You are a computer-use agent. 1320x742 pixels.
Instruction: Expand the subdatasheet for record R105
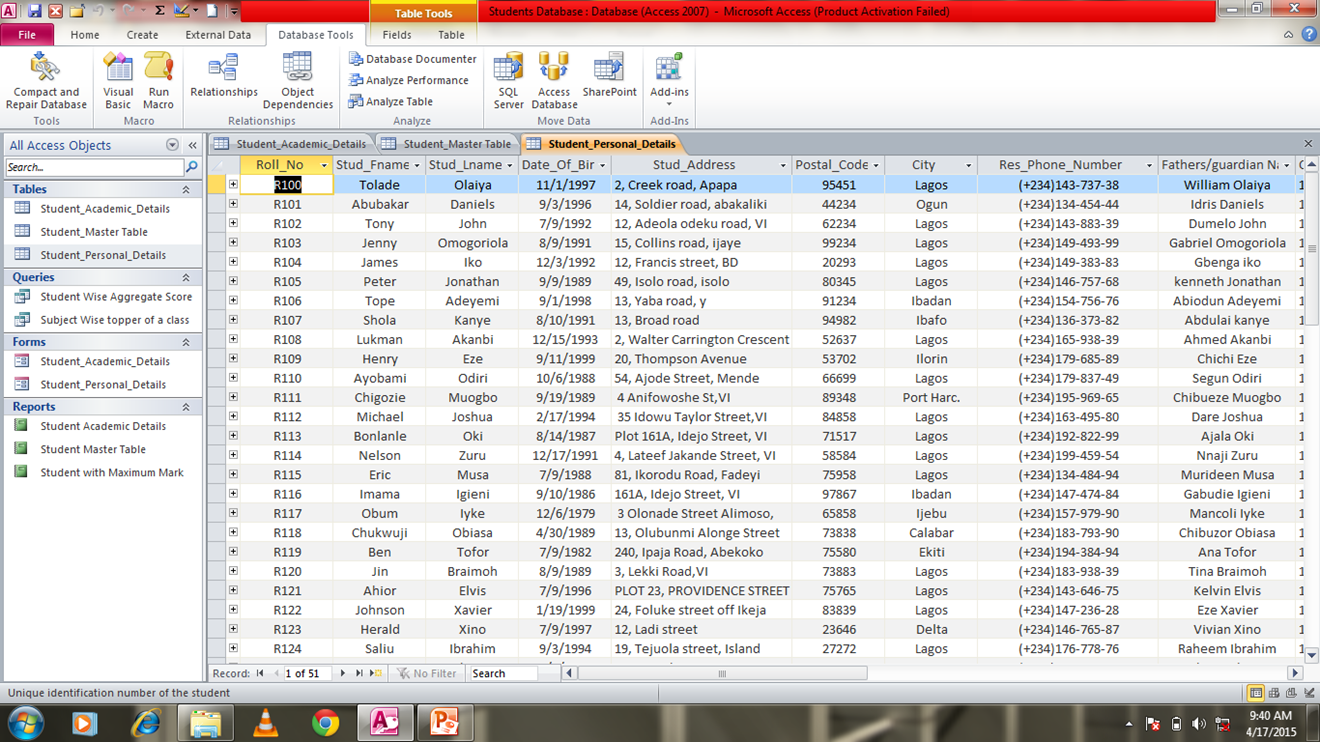coord(232,281)
